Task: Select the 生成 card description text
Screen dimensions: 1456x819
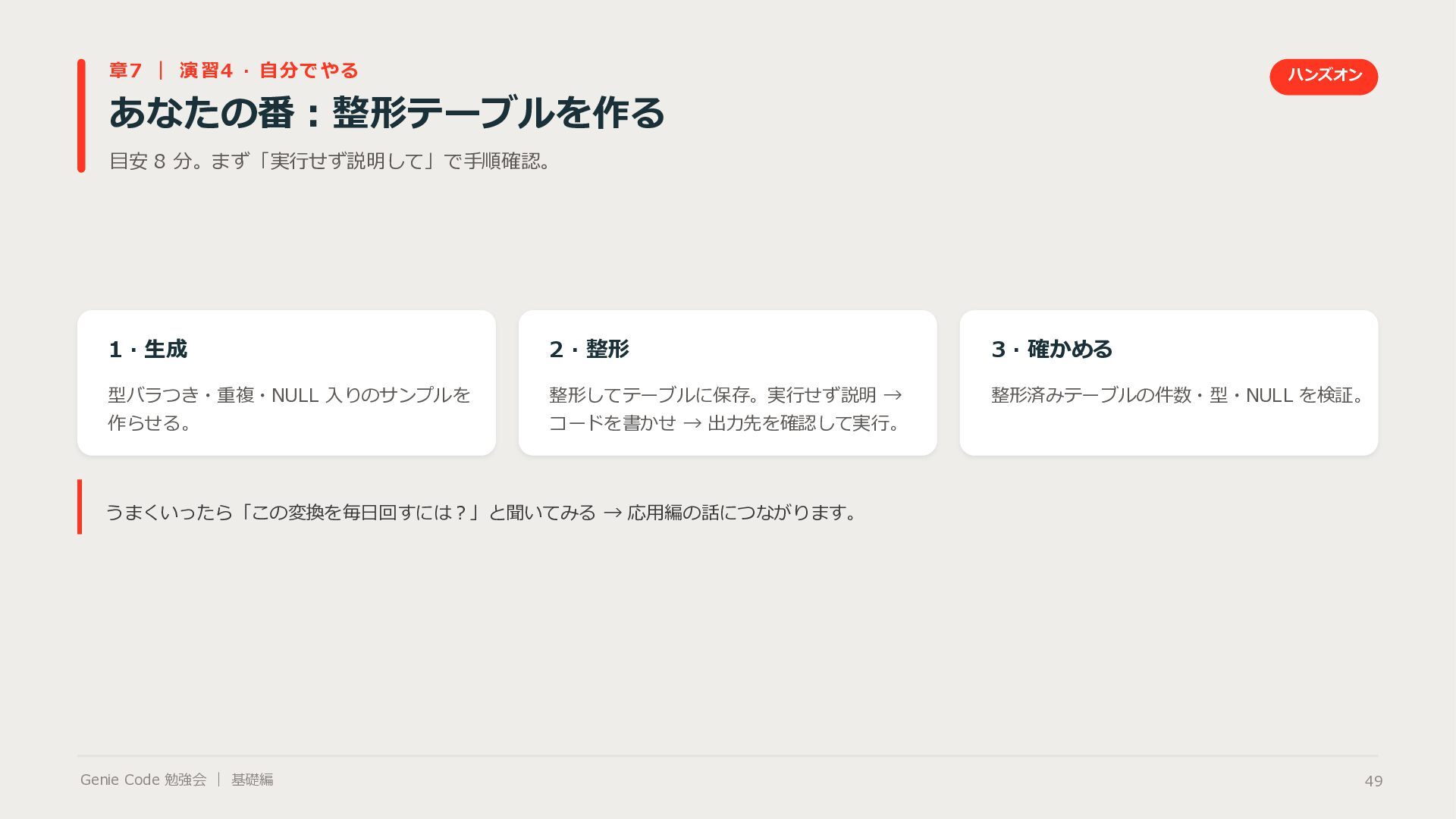Action: tap(289, 409)
